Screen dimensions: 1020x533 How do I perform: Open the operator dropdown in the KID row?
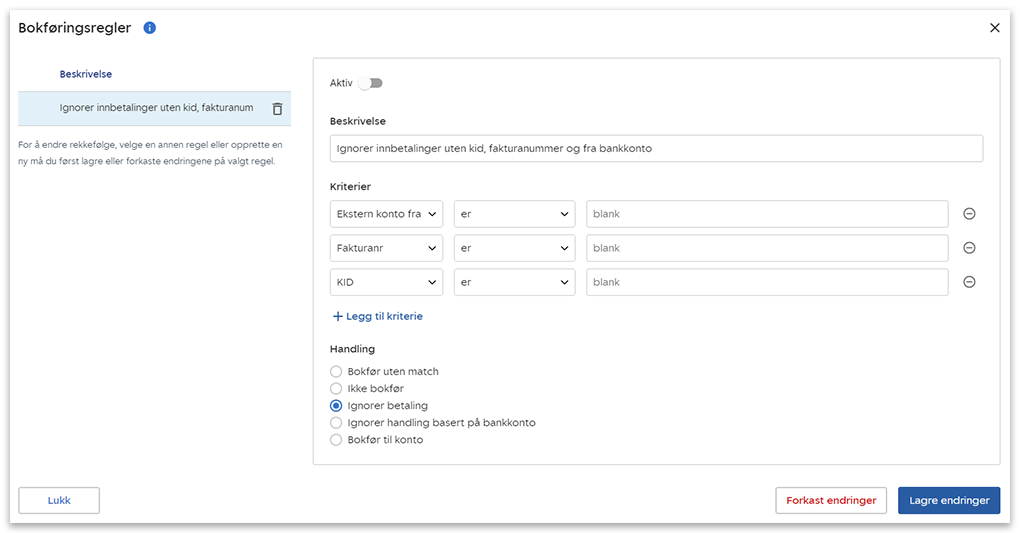click(x=514, y=282)
